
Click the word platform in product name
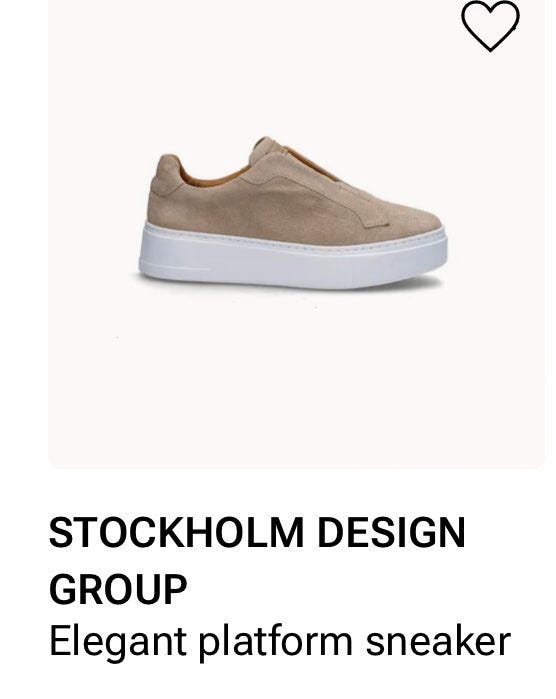coord(276,642)
